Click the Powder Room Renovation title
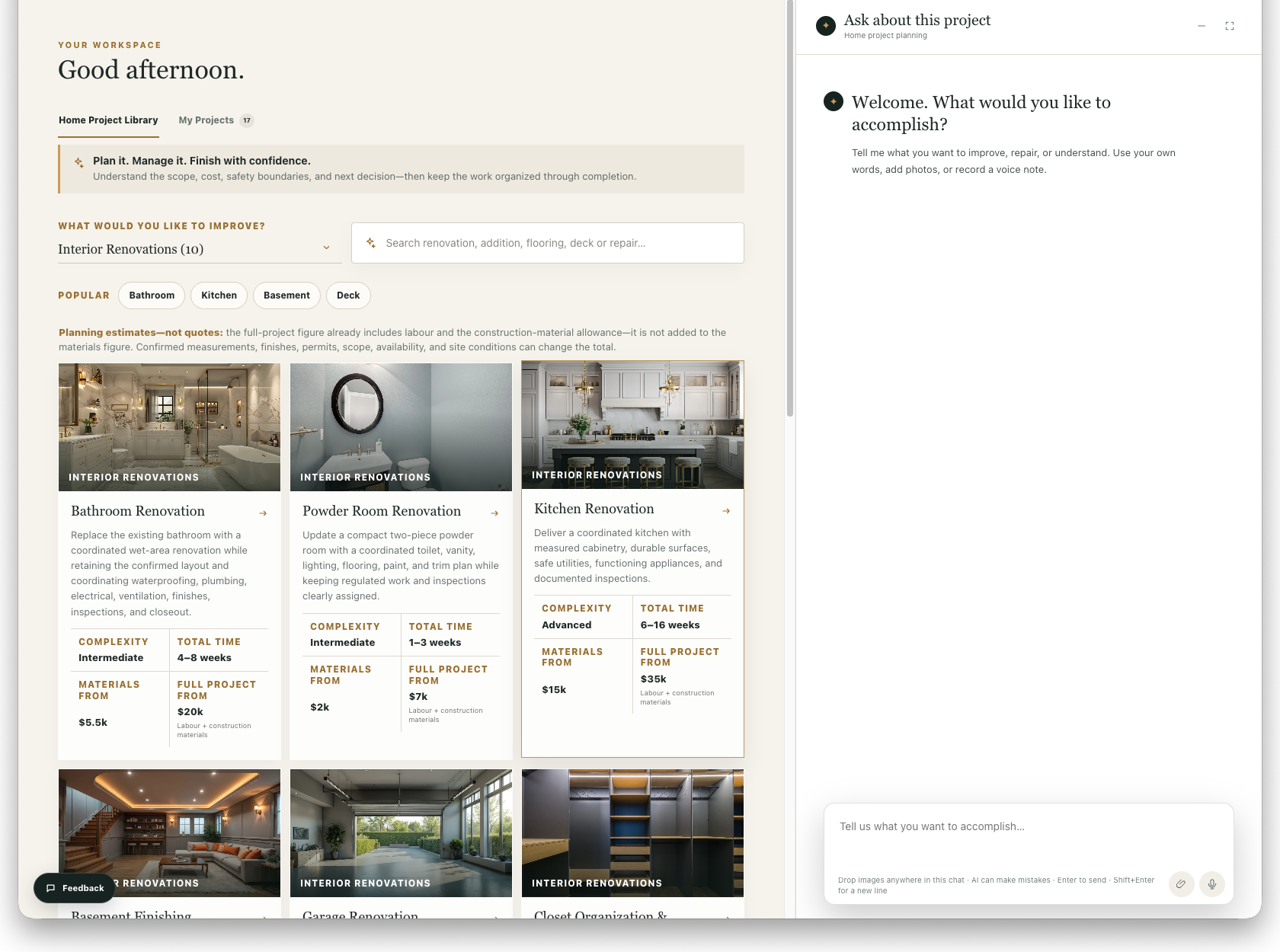The image size is (1280, 952). (382, 511)
